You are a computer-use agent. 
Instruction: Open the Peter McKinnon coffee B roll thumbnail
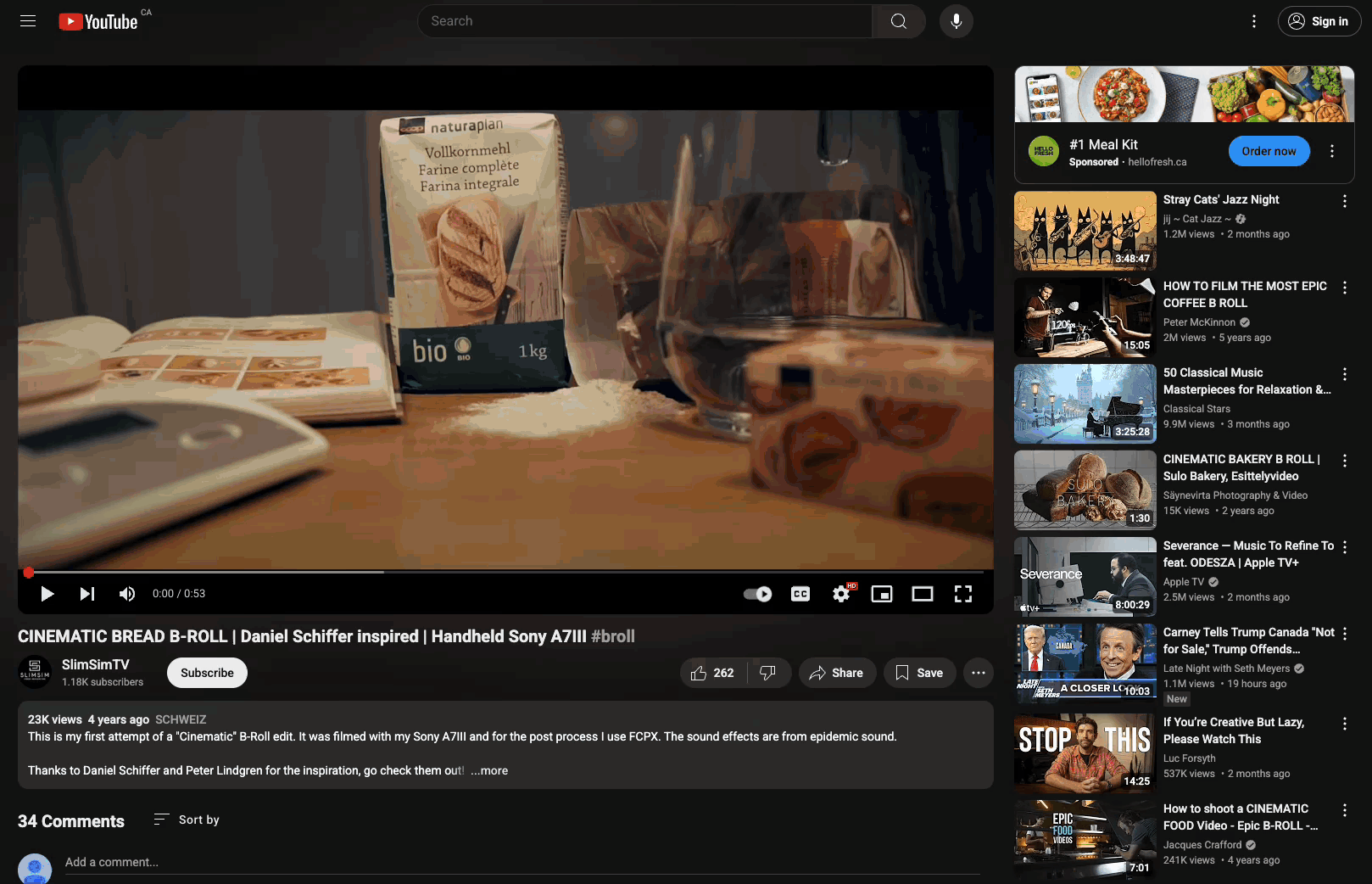[x=1085, y=317]
